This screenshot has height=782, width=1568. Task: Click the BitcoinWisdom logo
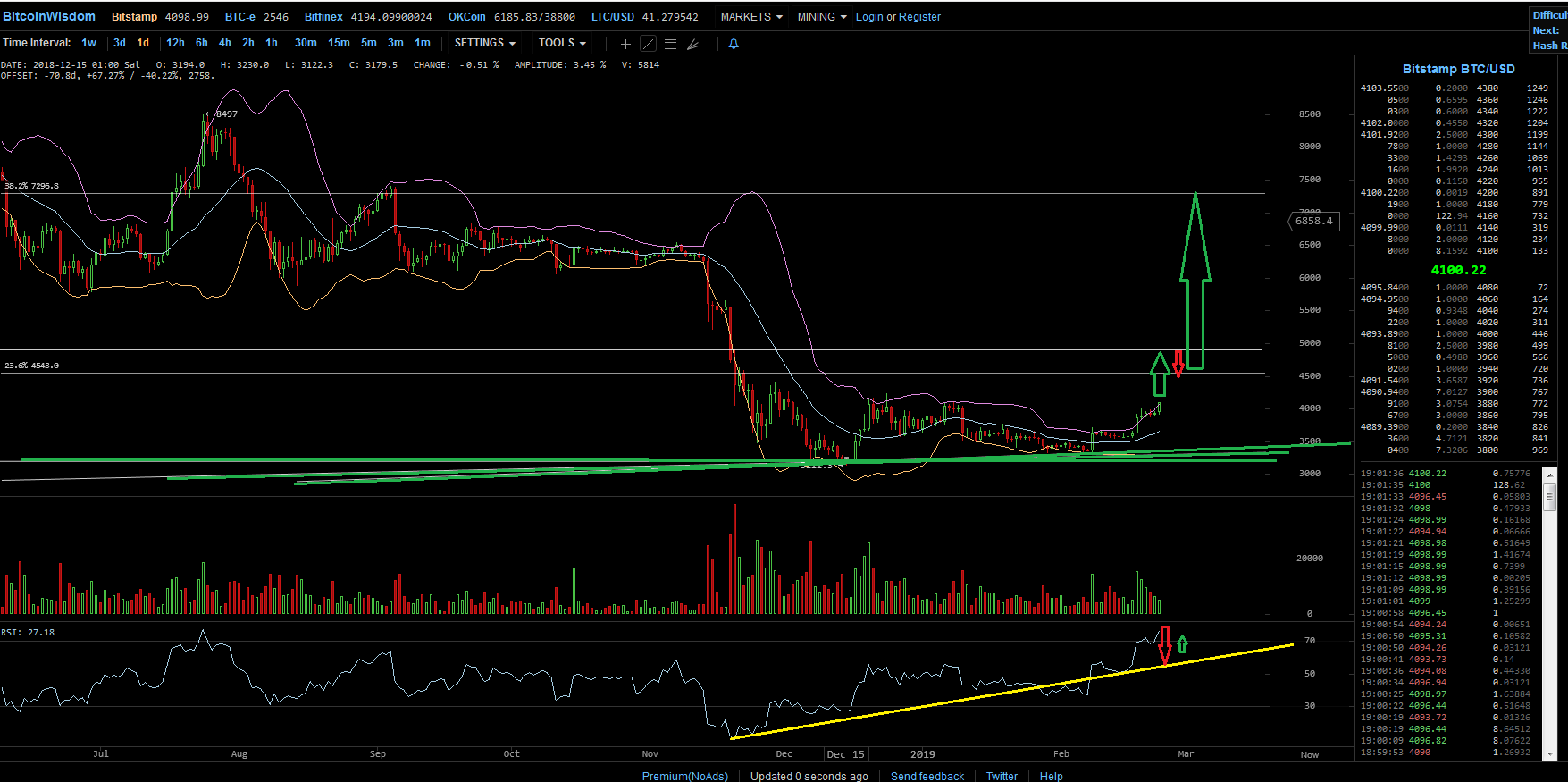(x=49, y=16)
